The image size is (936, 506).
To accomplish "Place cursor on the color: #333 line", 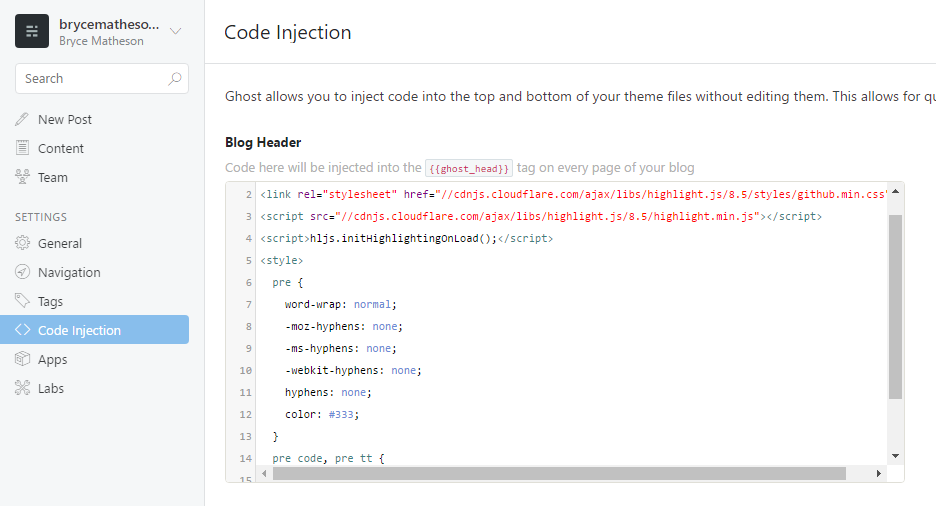I will click(321, 414).
